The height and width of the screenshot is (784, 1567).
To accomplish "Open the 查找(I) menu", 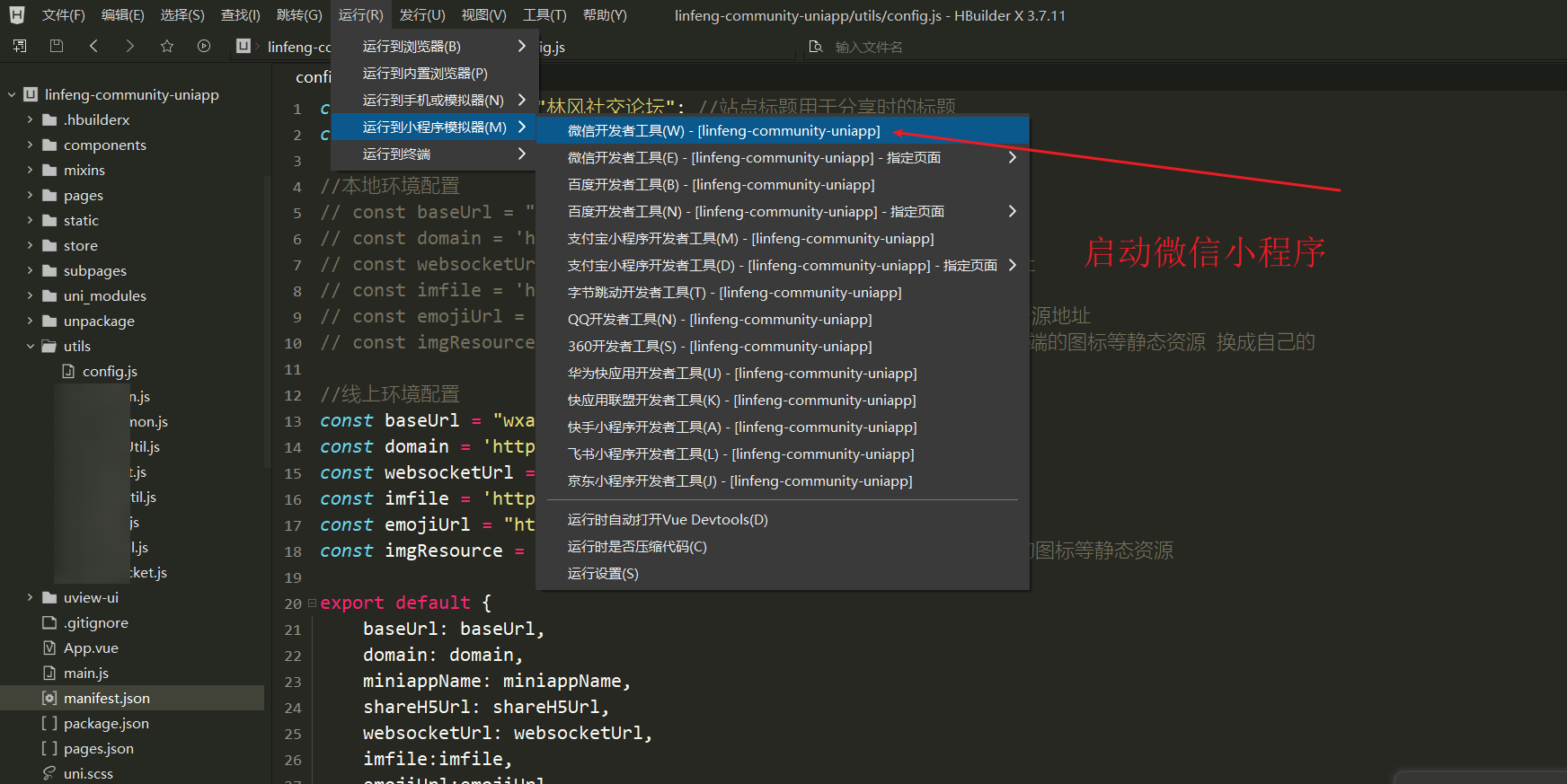I will coord(241,15).
